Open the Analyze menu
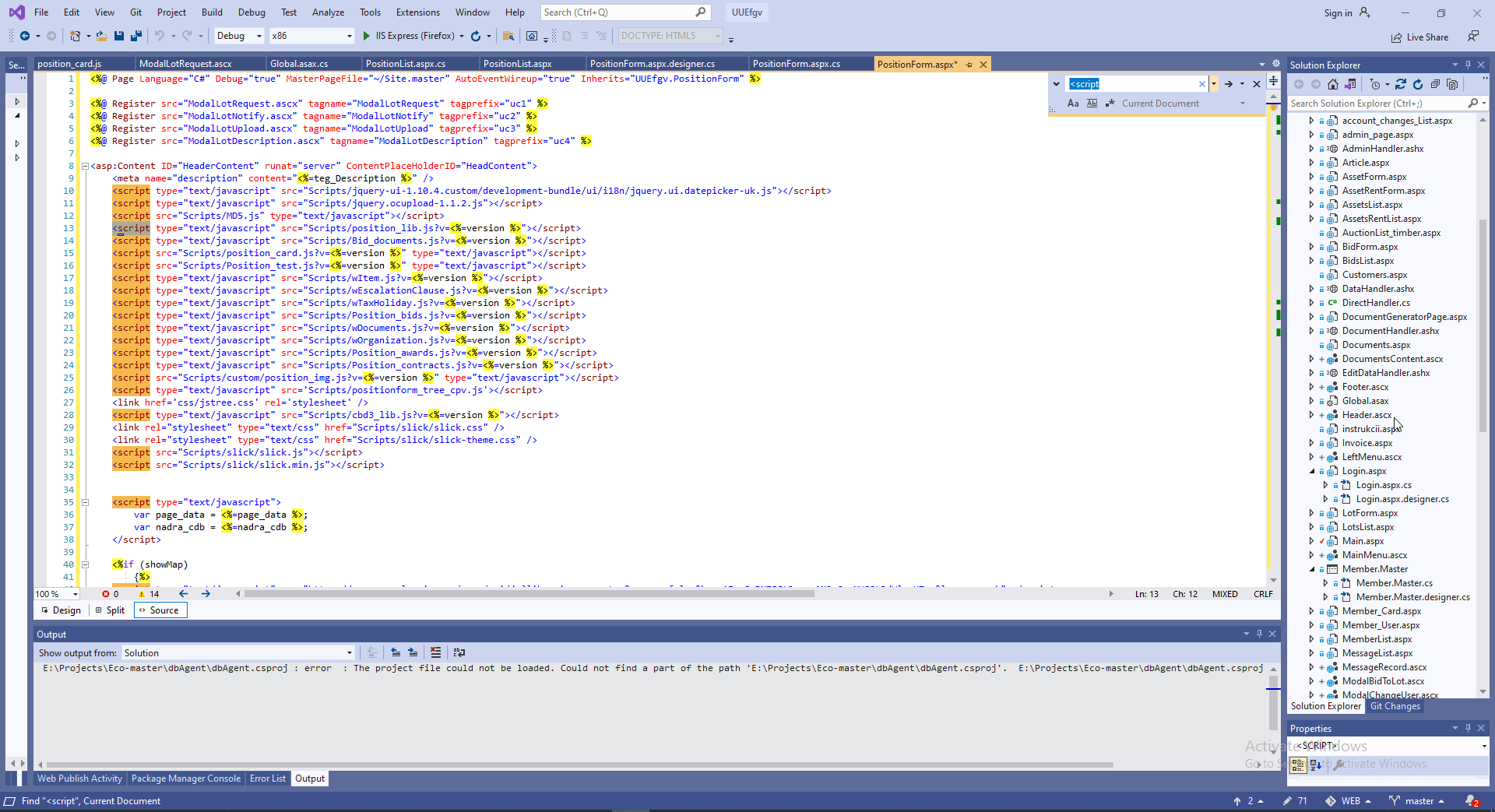 coord(328,12)
